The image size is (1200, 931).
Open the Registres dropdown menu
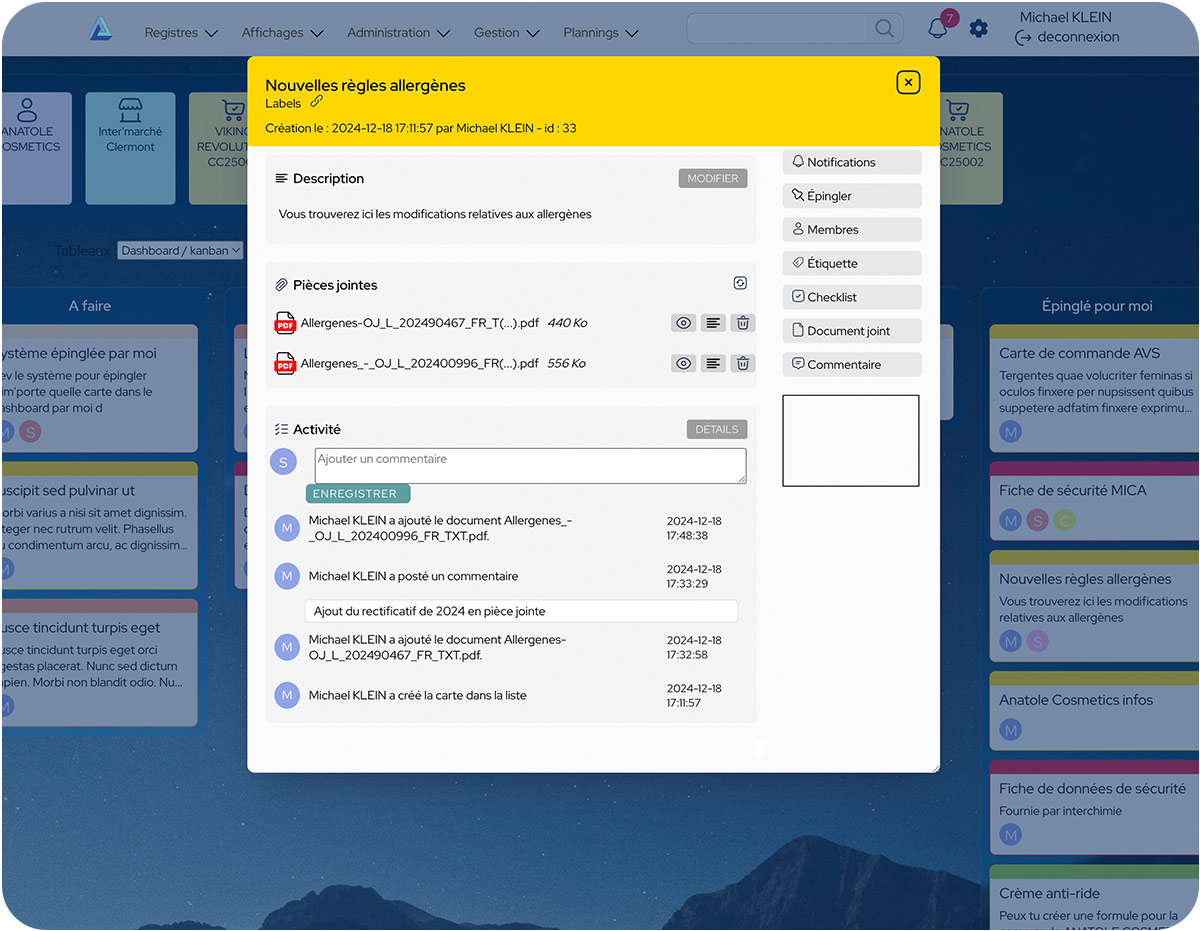point(181,33)
